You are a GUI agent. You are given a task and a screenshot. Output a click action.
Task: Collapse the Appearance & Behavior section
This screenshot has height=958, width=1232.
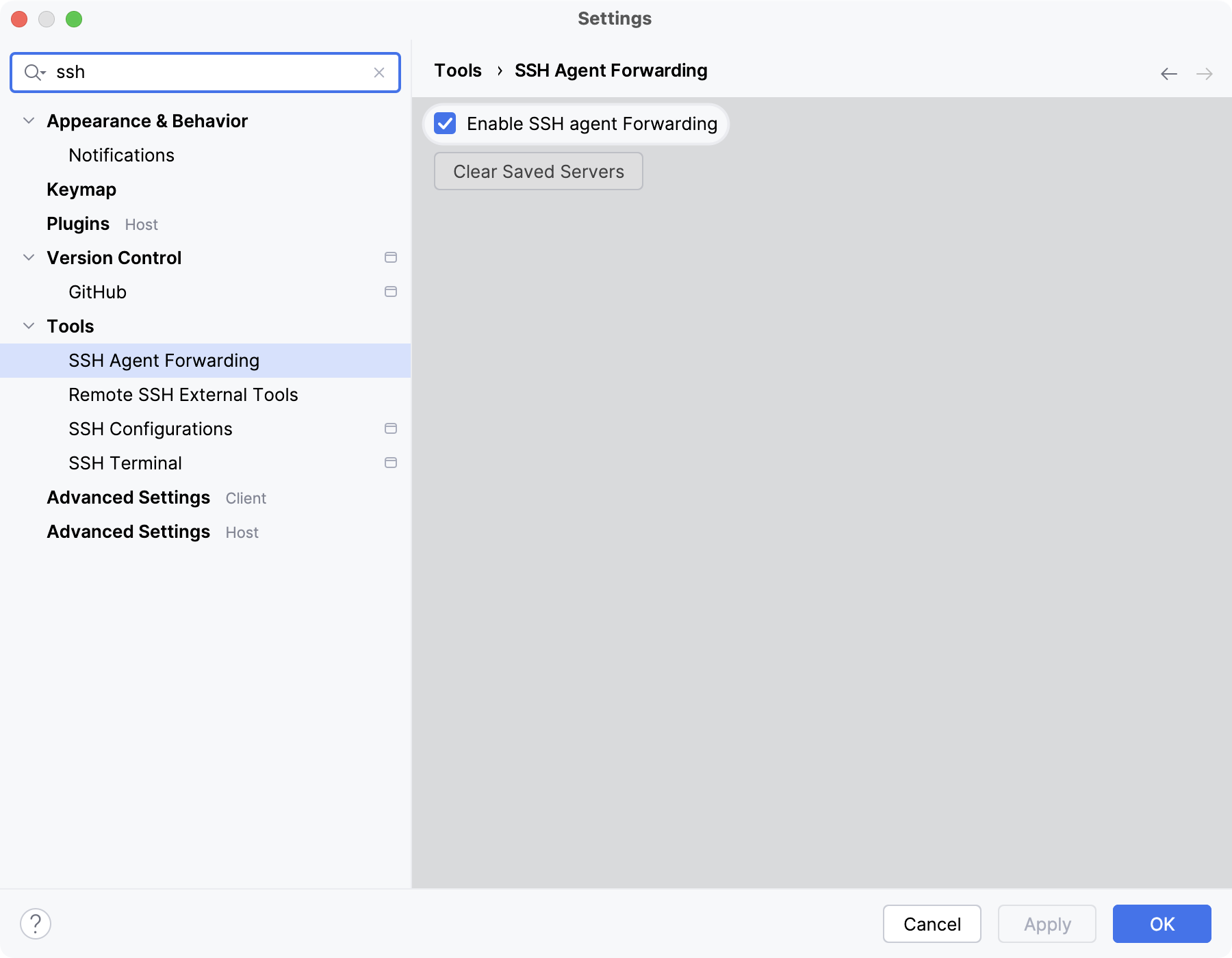coord(28,120)
